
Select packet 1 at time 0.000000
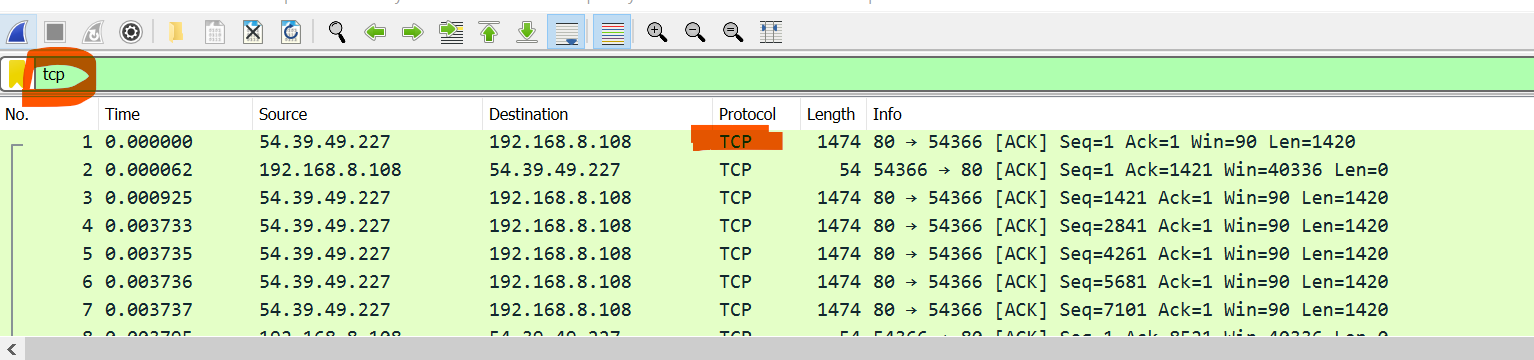pyautogui.click(x=767, y=142)
